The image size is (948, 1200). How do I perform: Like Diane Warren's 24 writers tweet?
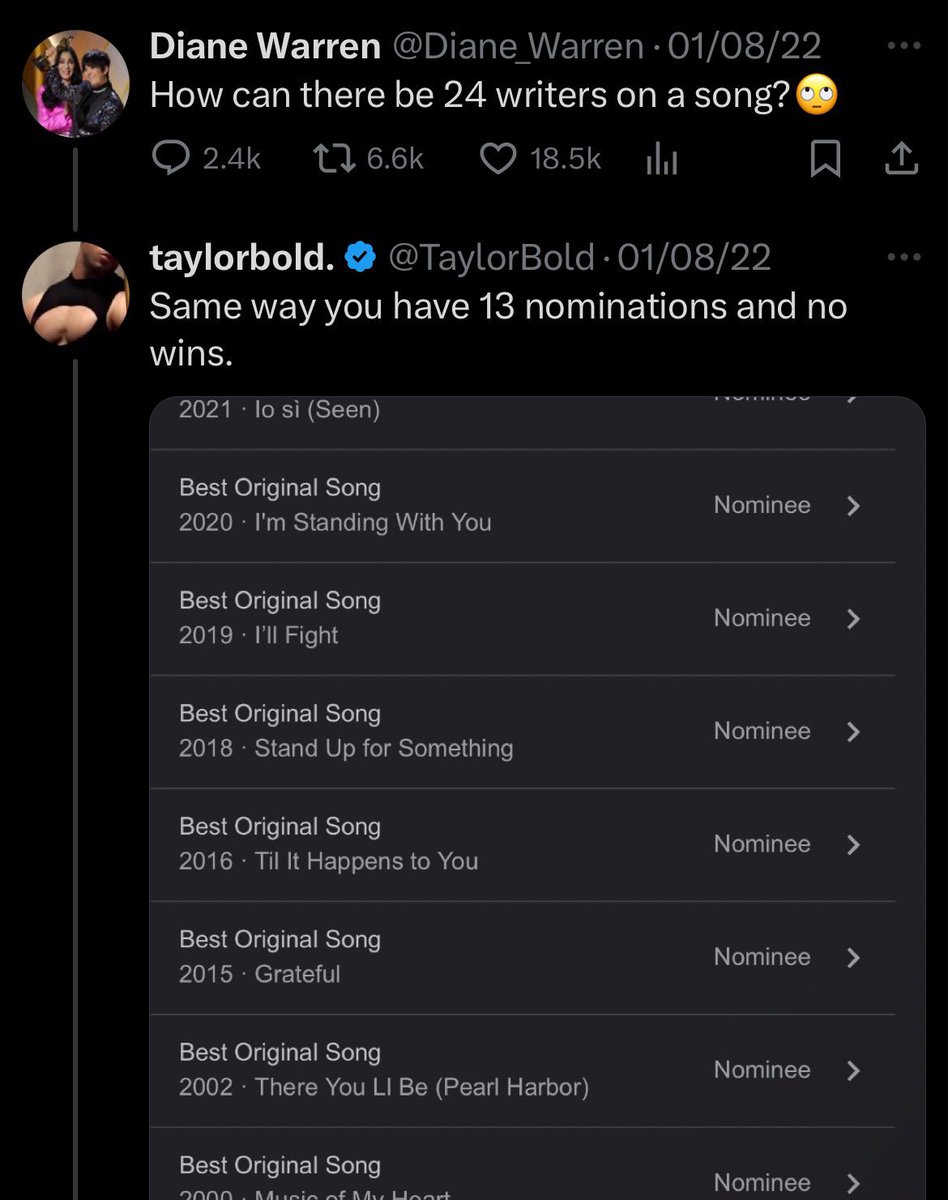(498, 159)
